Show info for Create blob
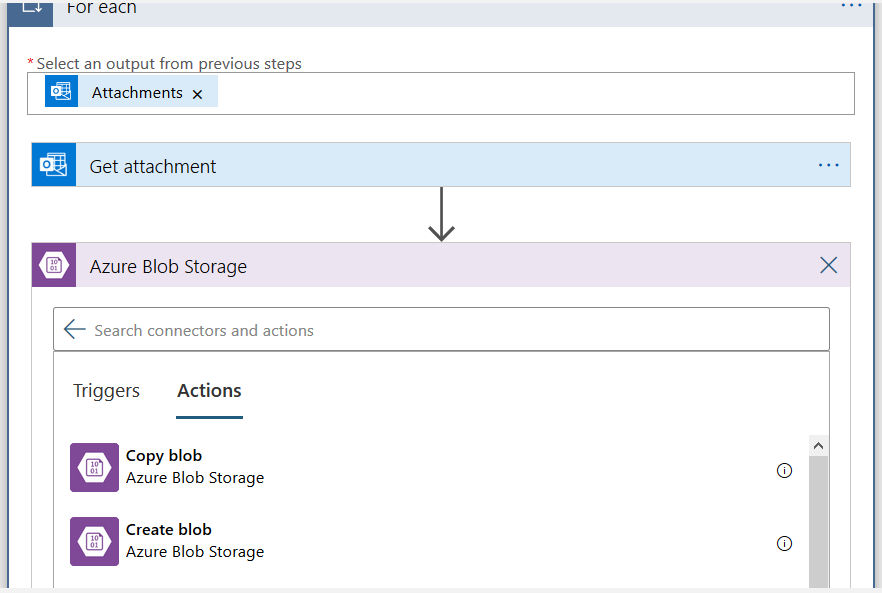This screenshot has width=882, height=593. tap(785, 544)
